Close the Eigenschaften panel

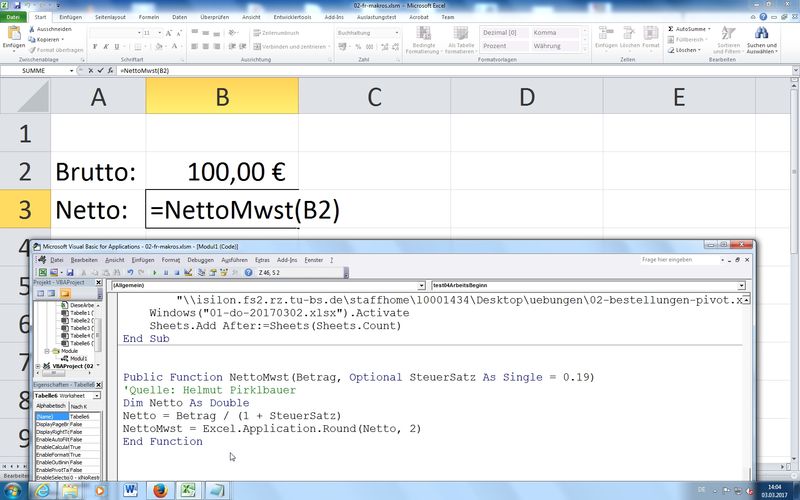point(98,385)
